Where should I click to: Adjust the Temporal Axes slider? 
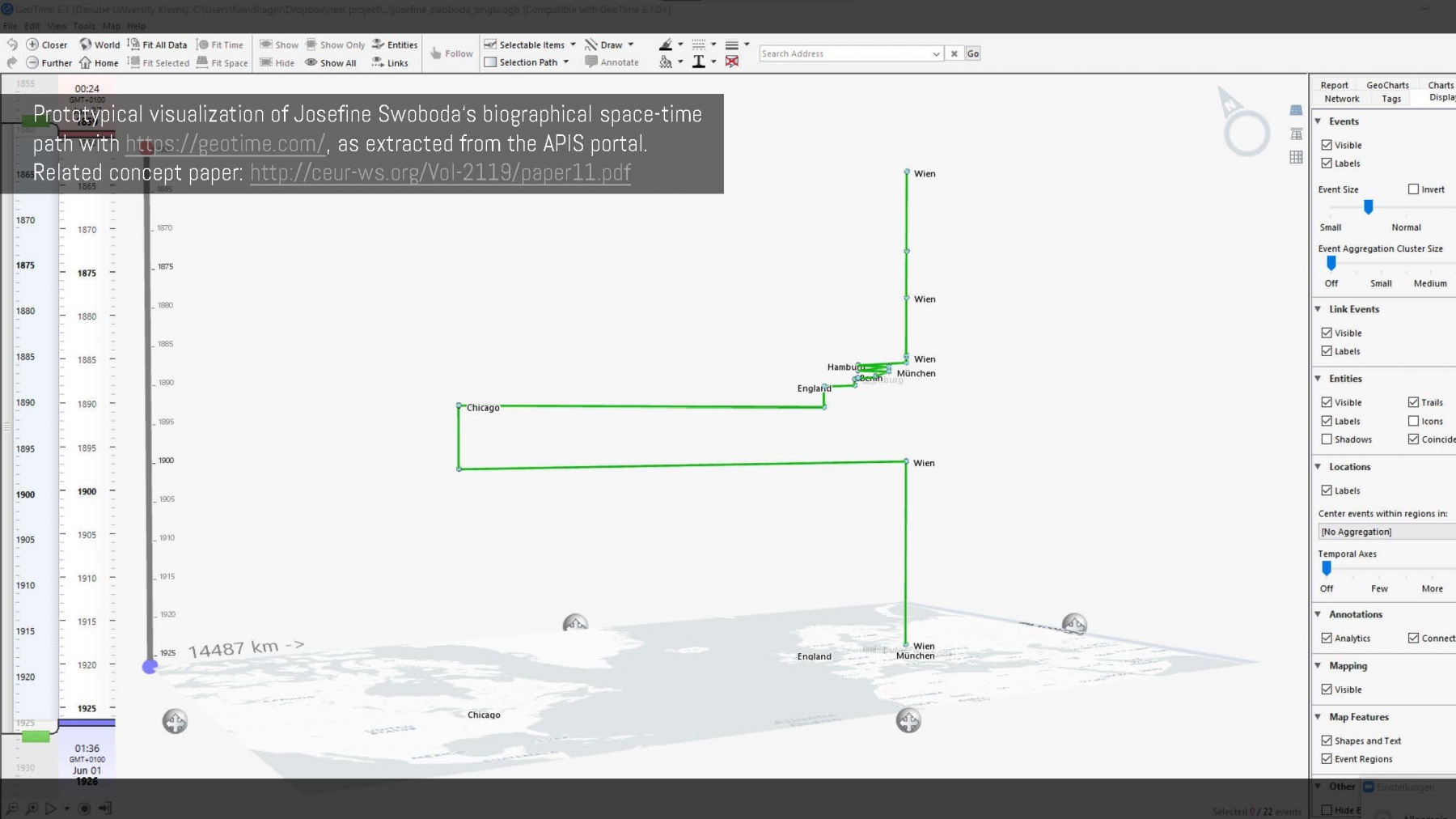point(1327,568)
